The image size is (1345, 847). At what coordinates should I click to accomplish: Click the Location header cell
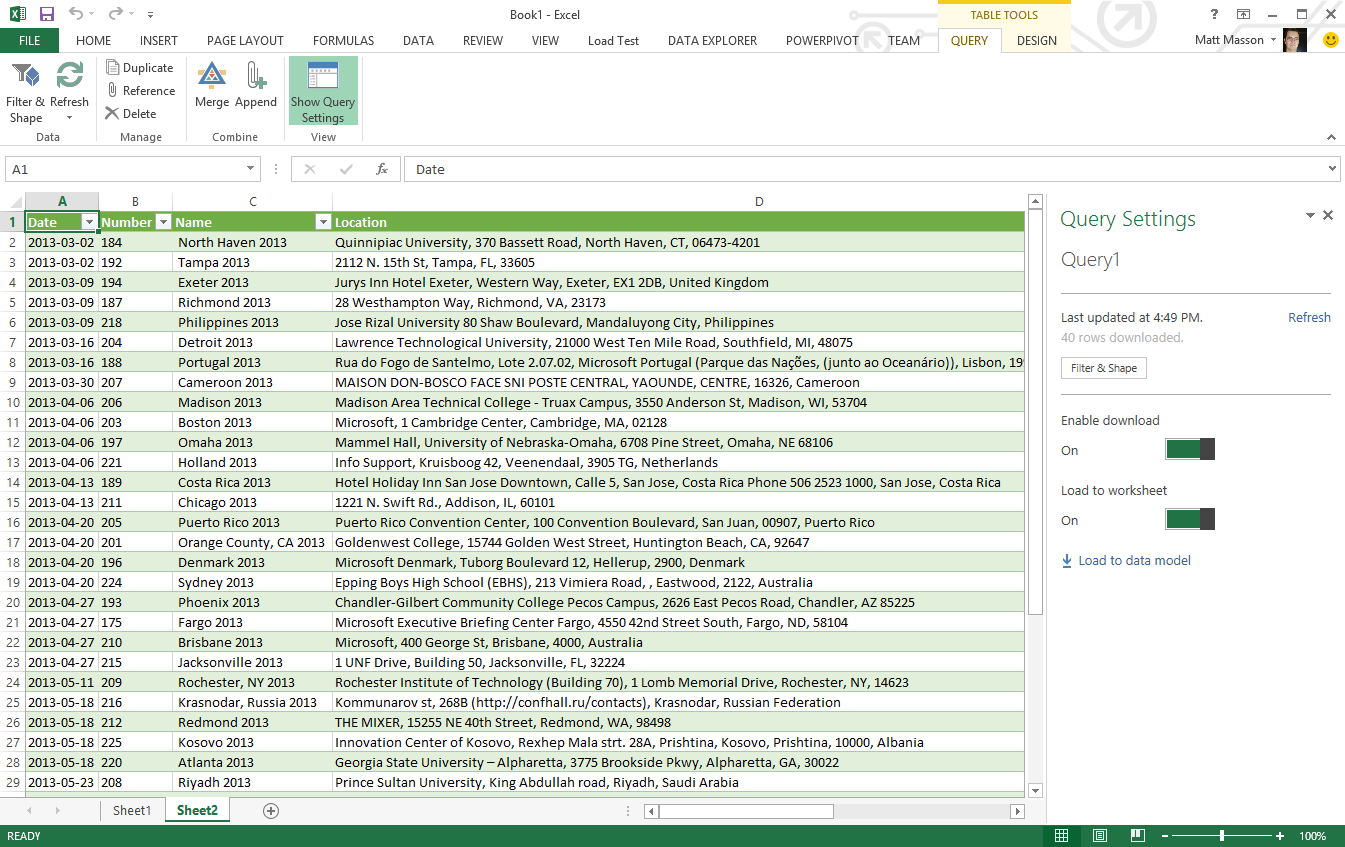[x=679, y=222]
